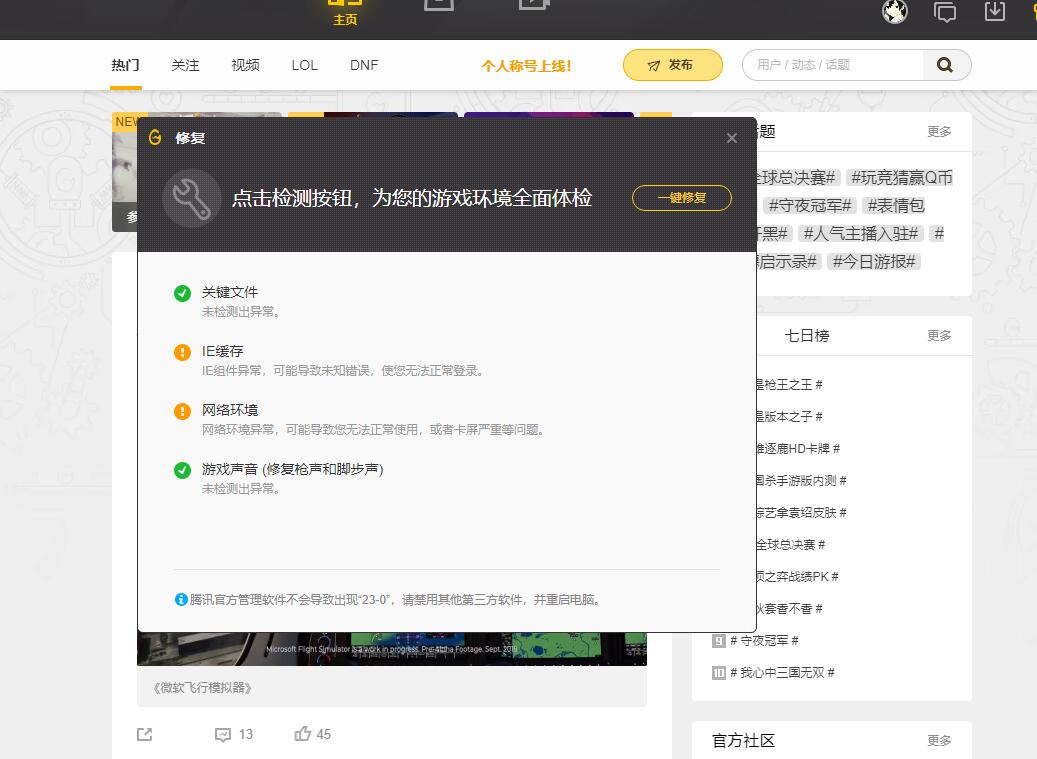Open the DNF tab
This screenshot has width=1037, height=759.
[363, 64]
